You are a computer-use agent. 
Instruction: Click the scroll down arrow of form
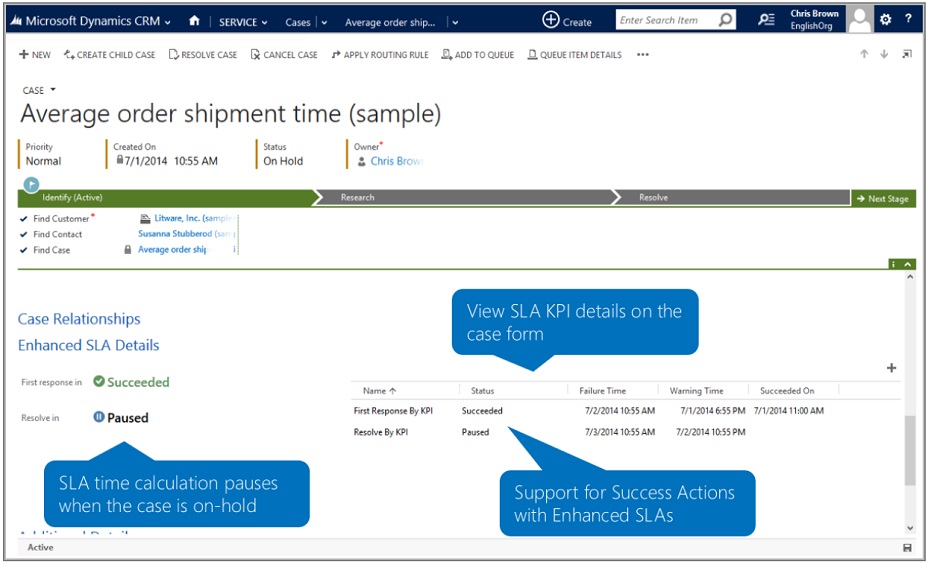pyautogui.click(x=910, y=528)
